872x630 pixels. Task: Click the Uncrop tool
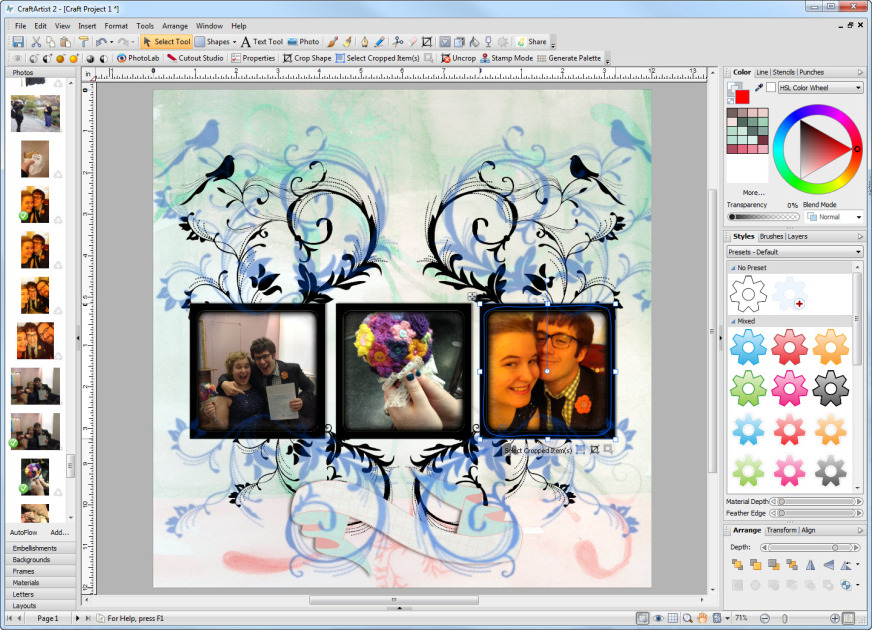click(x=457, y=58)
